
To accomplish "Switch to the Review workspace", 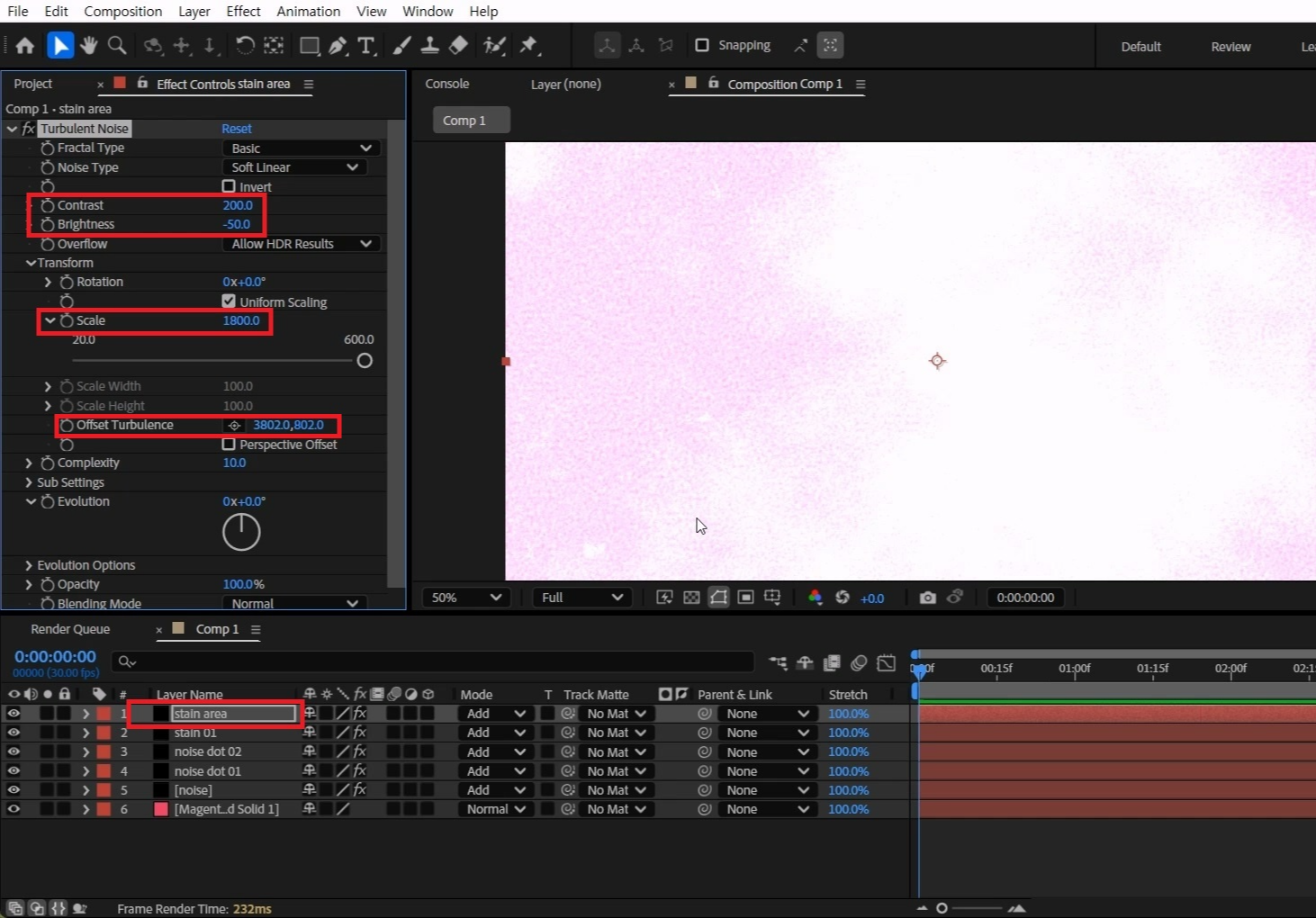I will [1230, 47].
